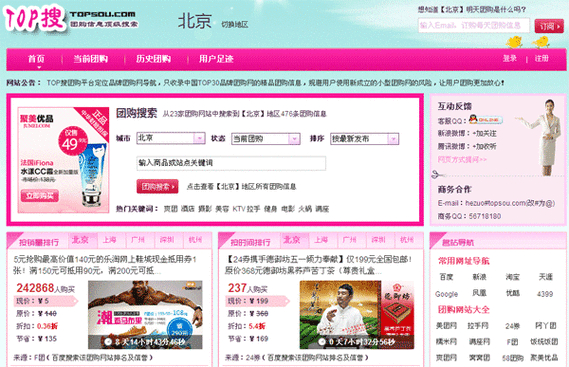Click hot keyword 美容
The image size is (569, 367).
click(x=222, y=209)
